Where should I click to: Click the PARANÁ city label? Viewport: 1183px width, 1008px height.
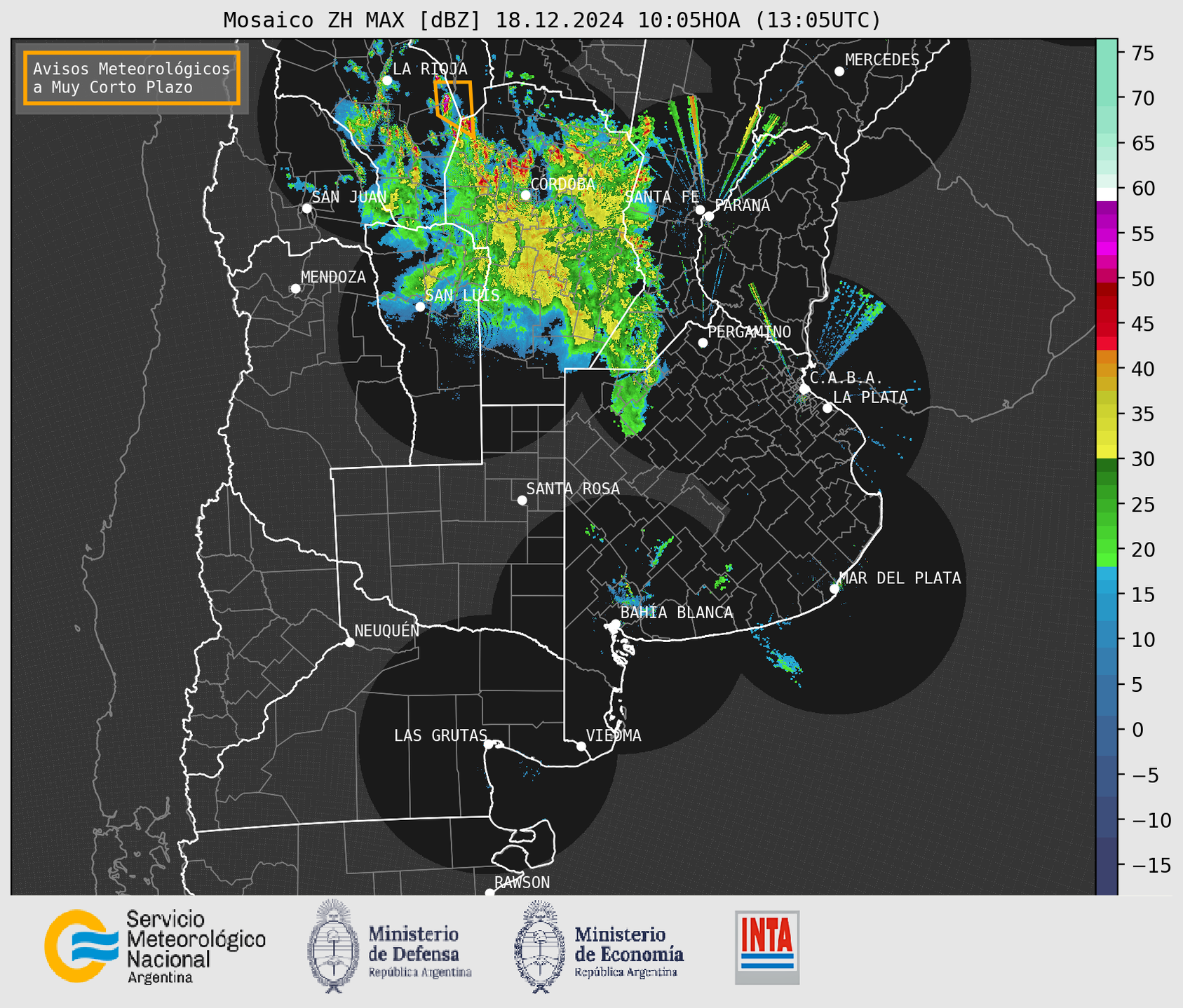click(742, 205)
